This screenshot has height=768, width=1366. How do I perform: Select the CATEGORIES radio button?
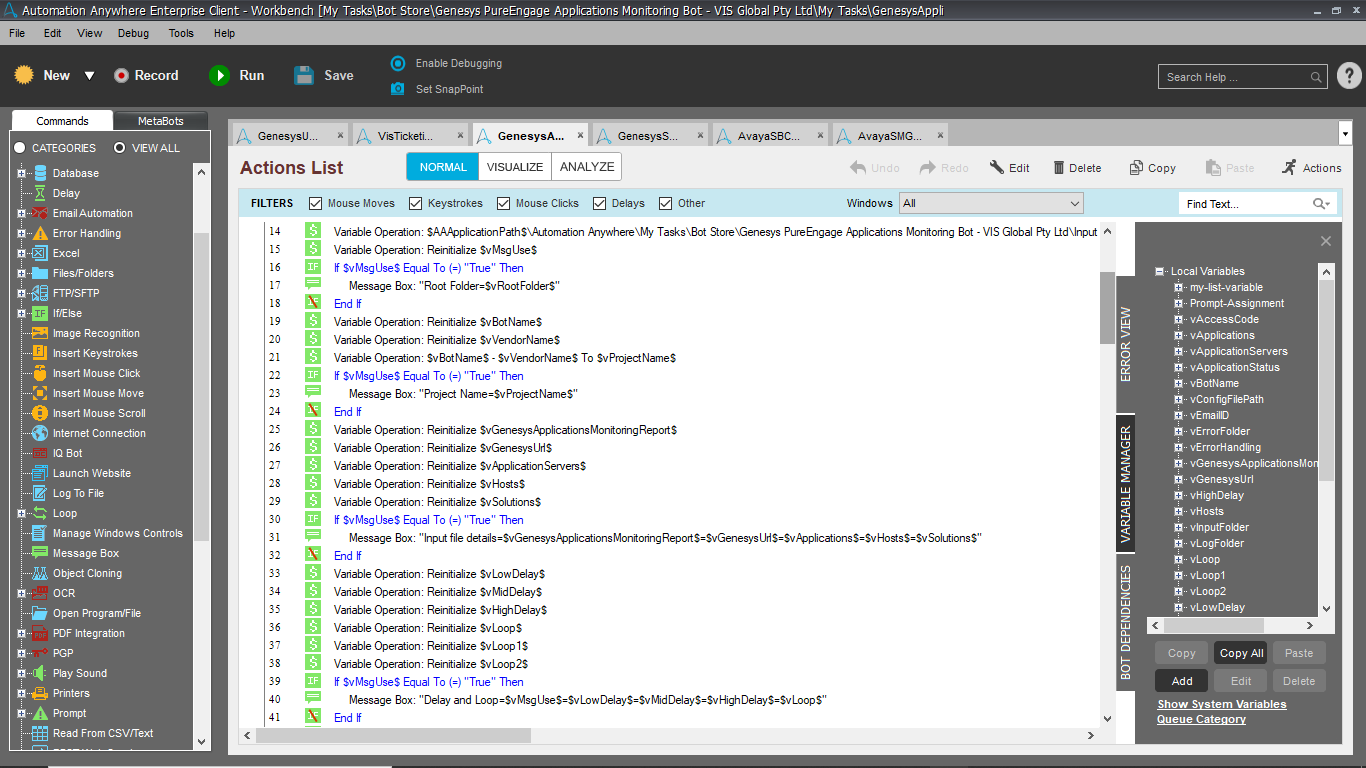tap(20, 148)
